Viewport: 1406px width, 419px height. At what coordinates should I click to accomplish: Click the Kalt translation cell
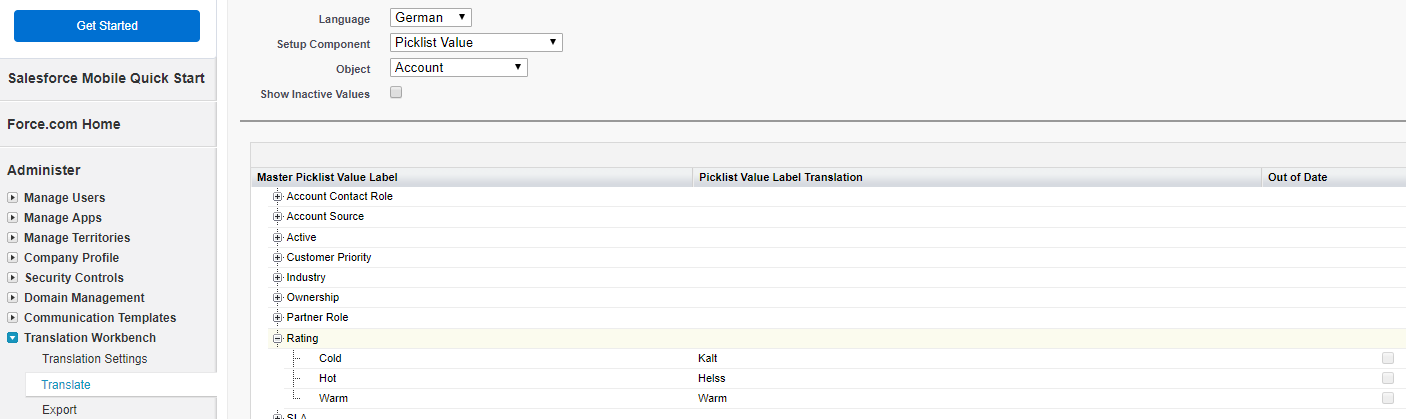click(708, 358)
